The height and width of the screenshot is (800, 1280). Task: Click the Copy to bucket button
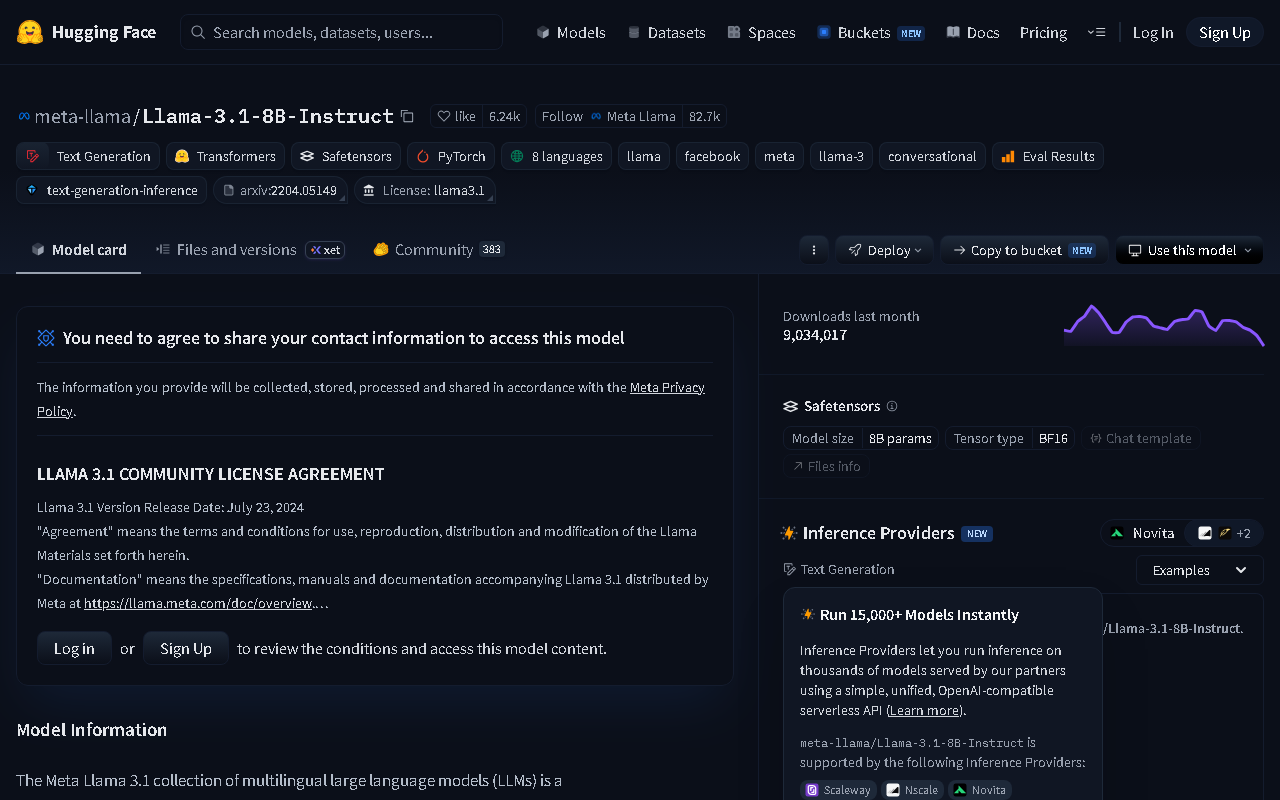point(1024,250)
